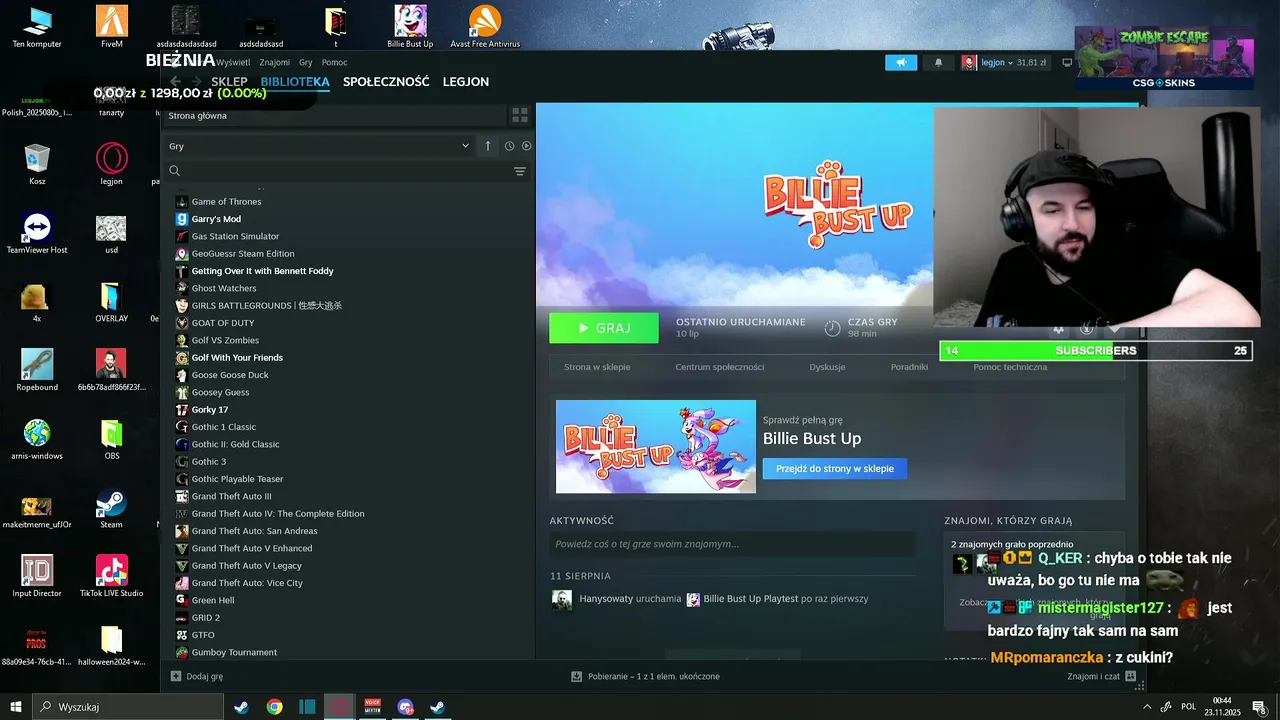The image size is (1280, 720).
Task: Open Ten komputer desktop icon
Action: [x=37, y=27]
